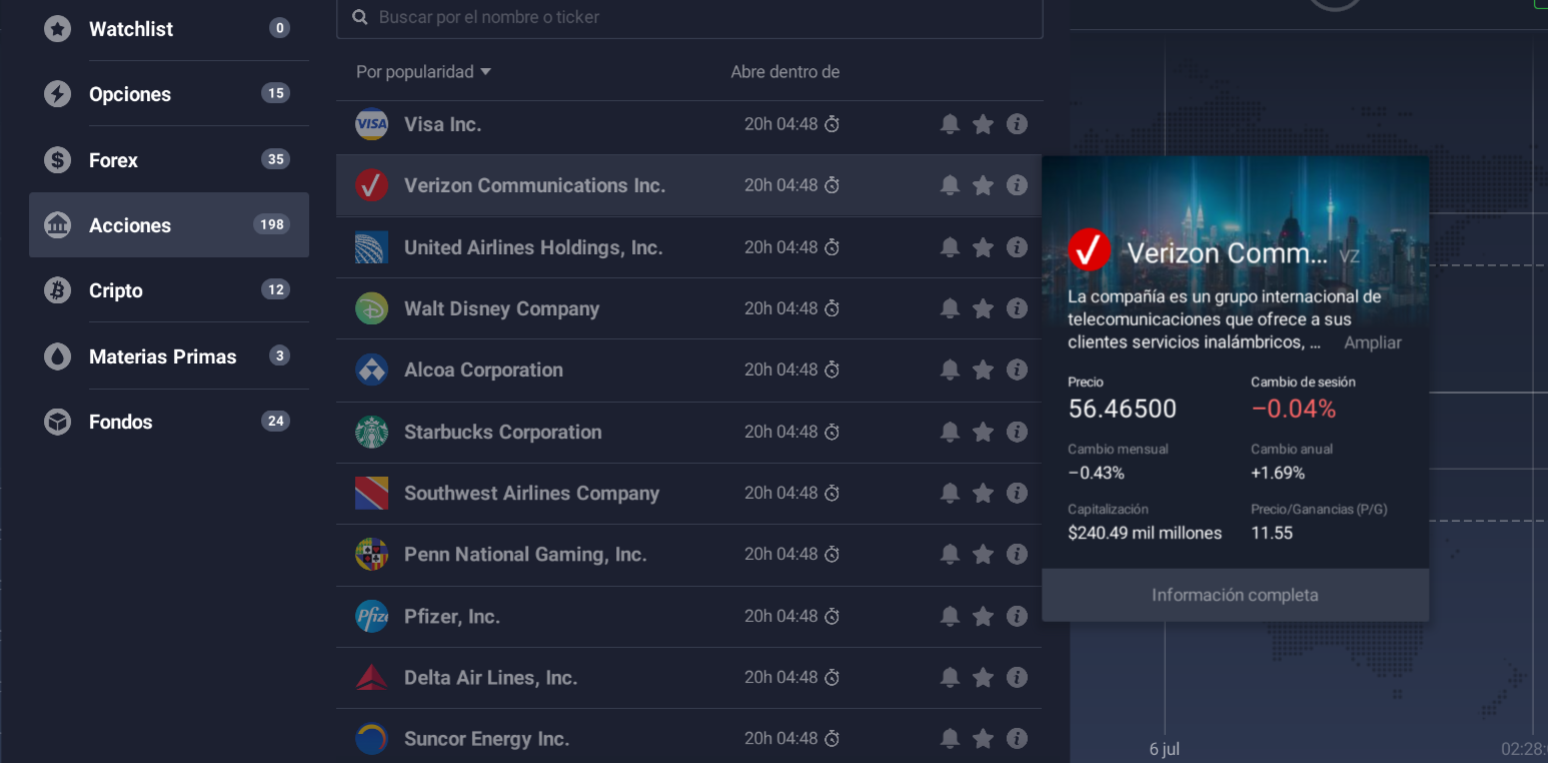Choose Pfizer, Inc. from the list
The height and width of the screenshot is (763, 1548).
(689, 616)
